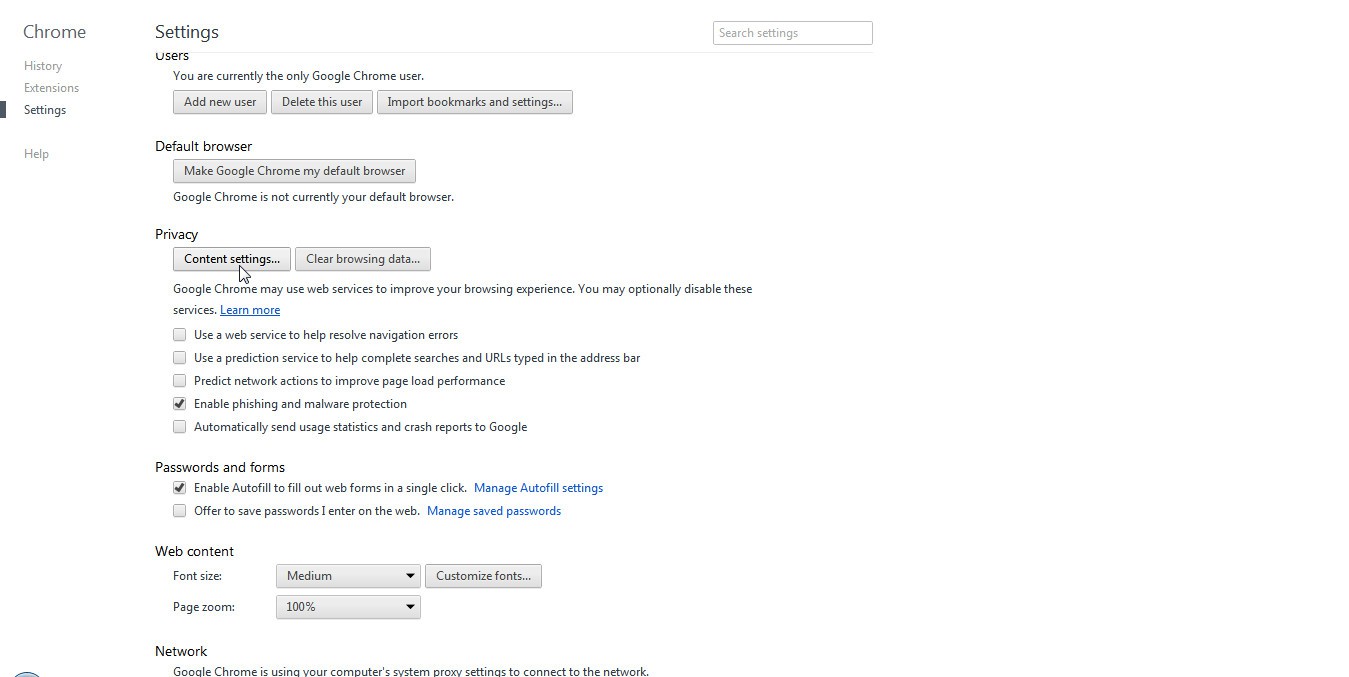Select Settings in the sidebar
Screen dimensions: 1349x677
[x=45, y=110]
